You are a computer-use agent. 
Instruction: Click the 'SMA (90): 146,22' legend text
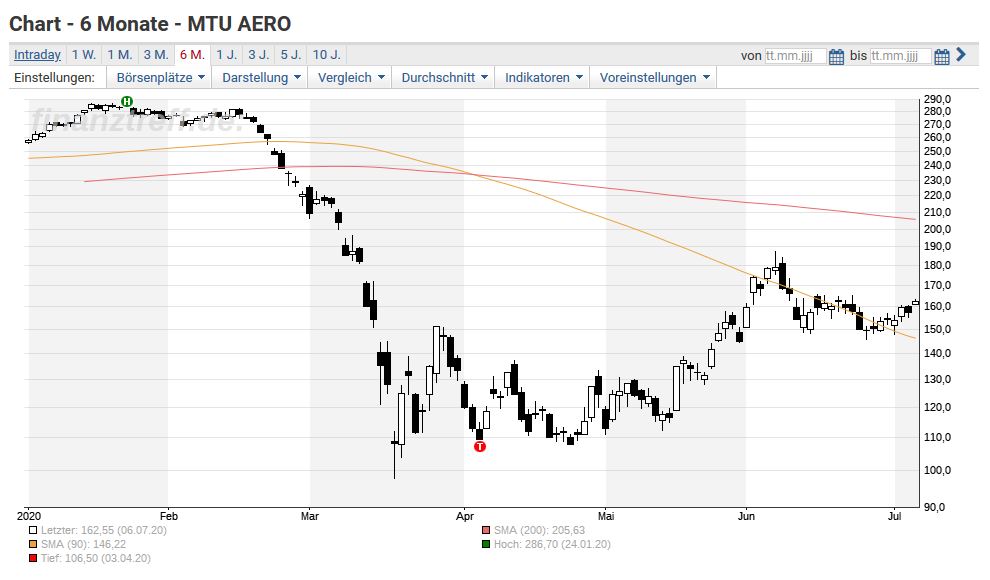pyautogui.click(x=83, y=545)
